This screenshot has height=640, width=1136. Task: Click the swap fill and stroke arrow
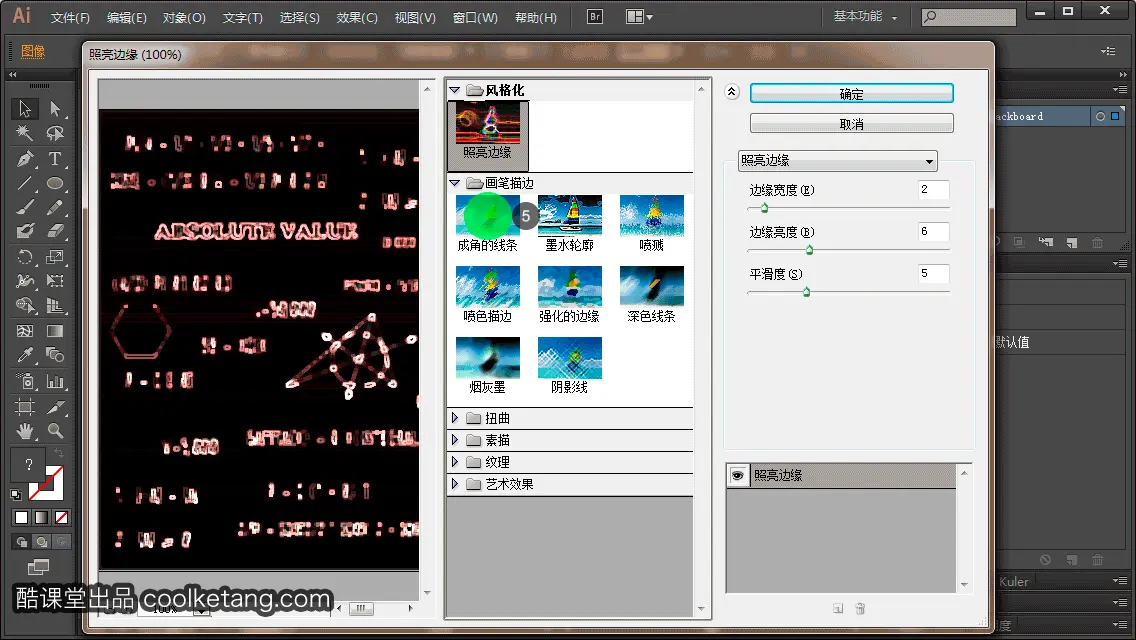coord(59,453)
